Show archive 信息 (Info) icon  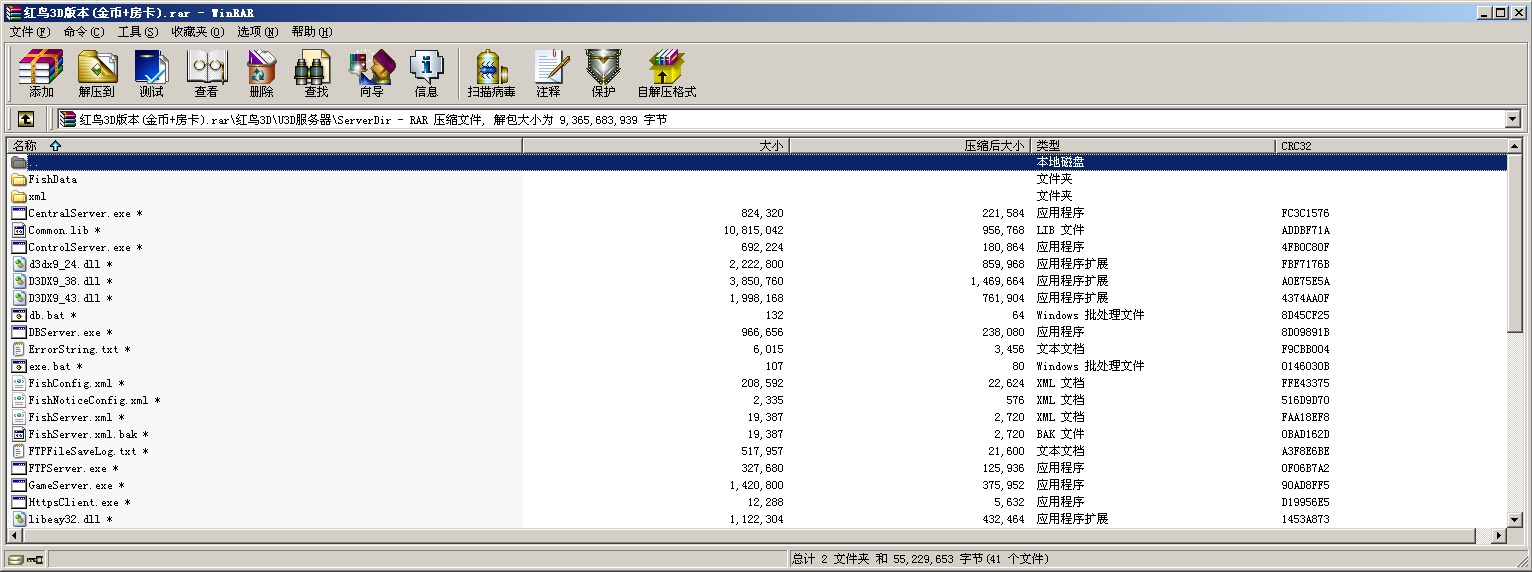coord(426,73)
